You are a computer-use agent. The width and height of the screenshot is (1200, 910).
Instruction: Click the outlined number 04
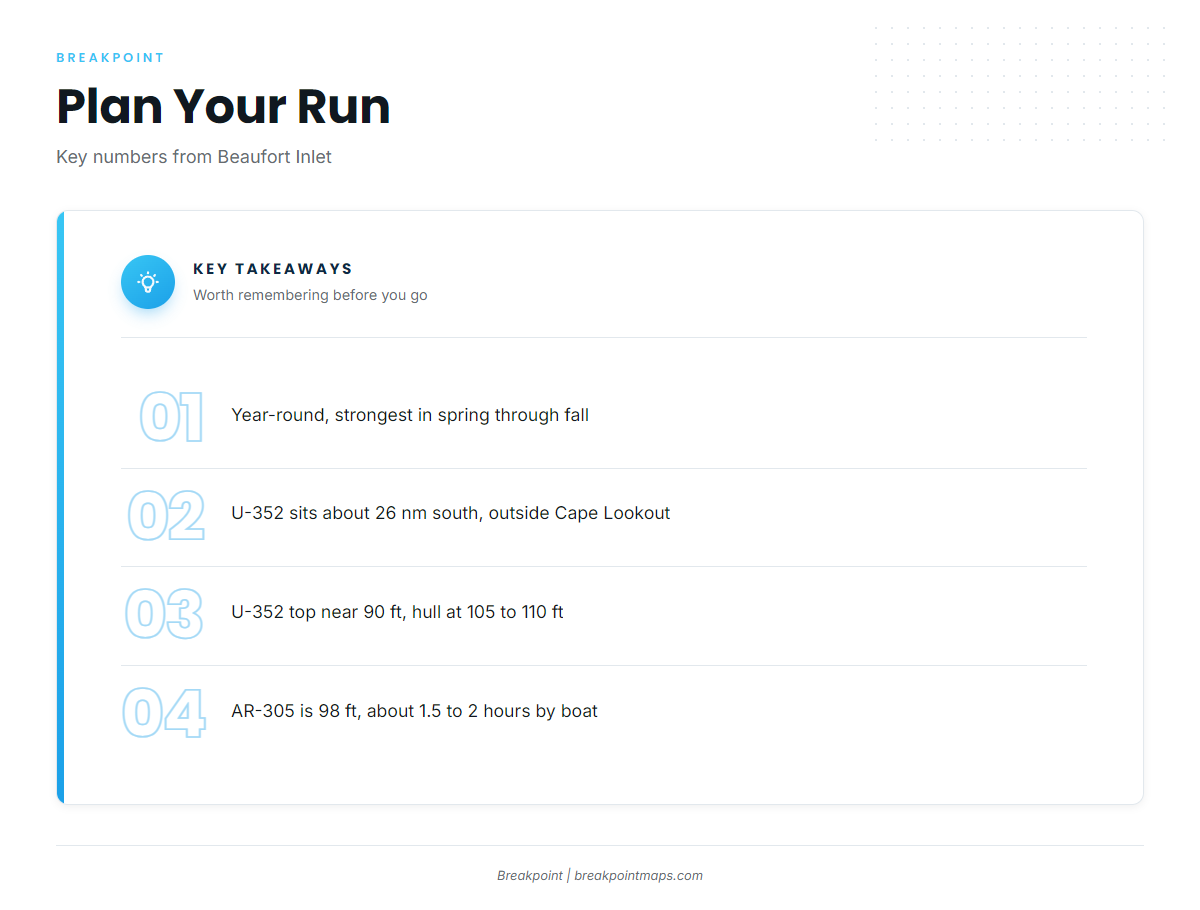tap(164, 713)
